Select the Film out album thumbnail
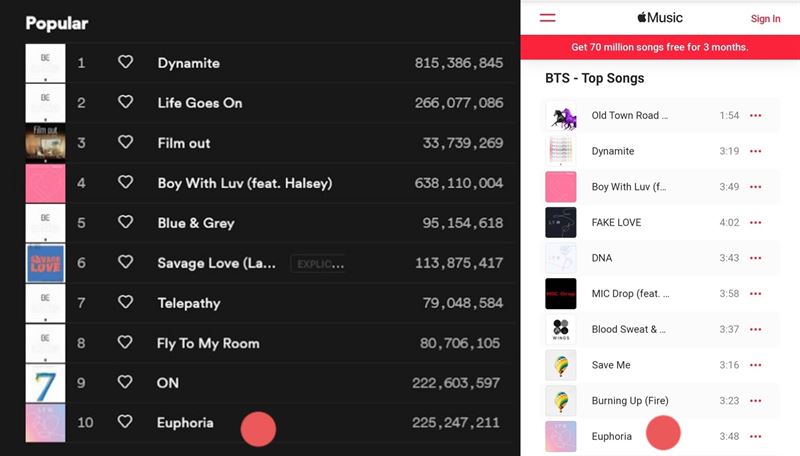Image resolution: width=800 pixels, height=456 pixels. 45,143
